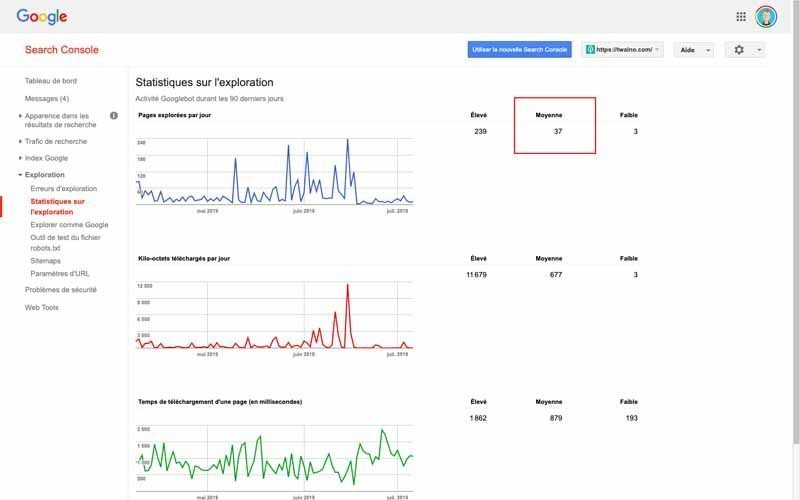Click the Google logo
Image resolution: width=800 pixels, height=500 pixels.
(42, 17)
